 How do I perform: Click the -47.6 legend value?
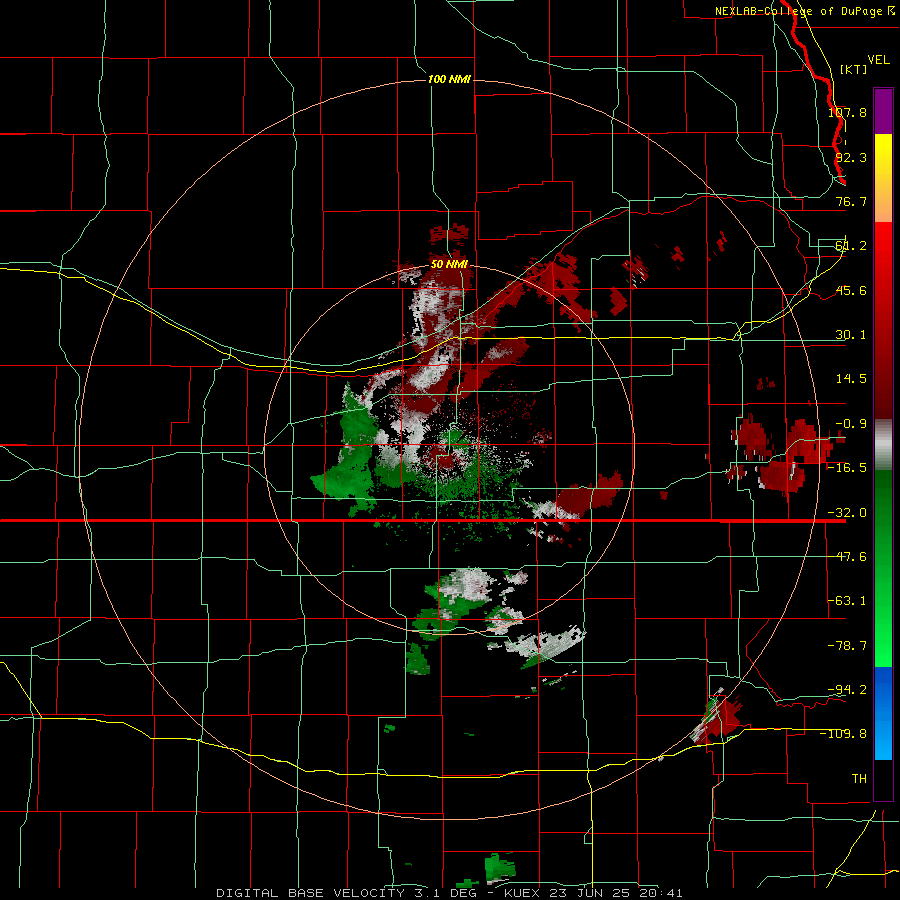click(847, 557)
